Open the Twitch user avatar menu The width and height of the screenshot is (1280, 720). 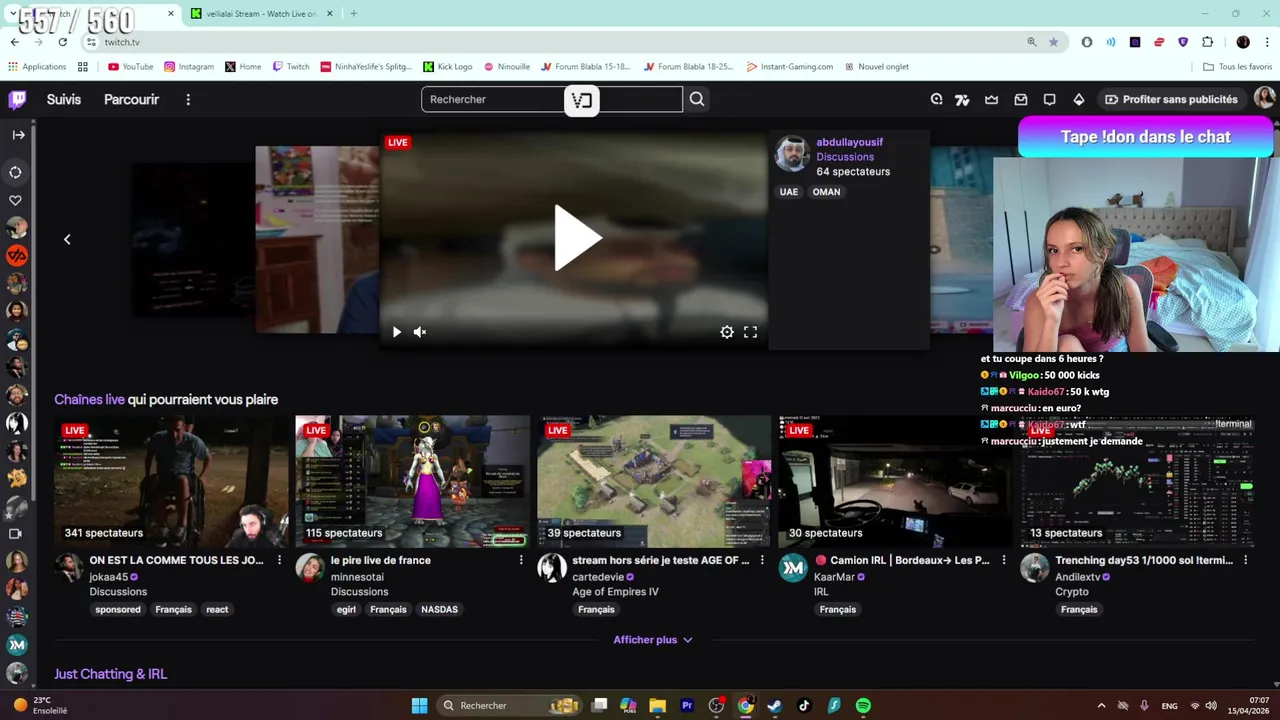[x=1264, y=98]
